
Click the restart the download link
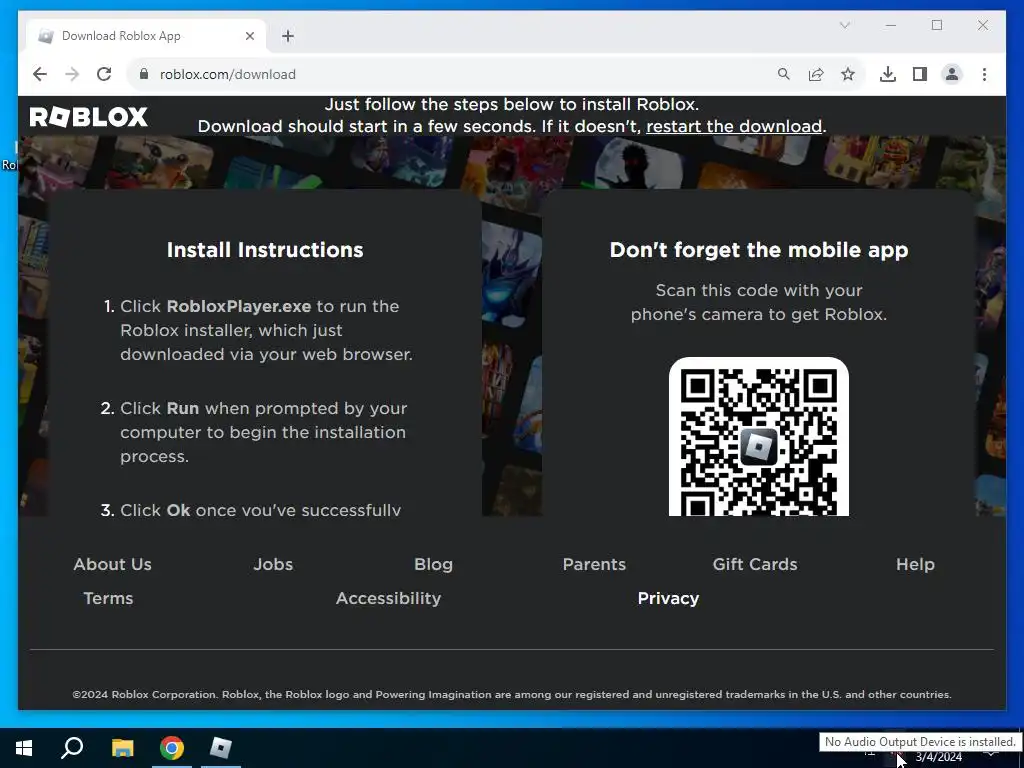(734, 126)
